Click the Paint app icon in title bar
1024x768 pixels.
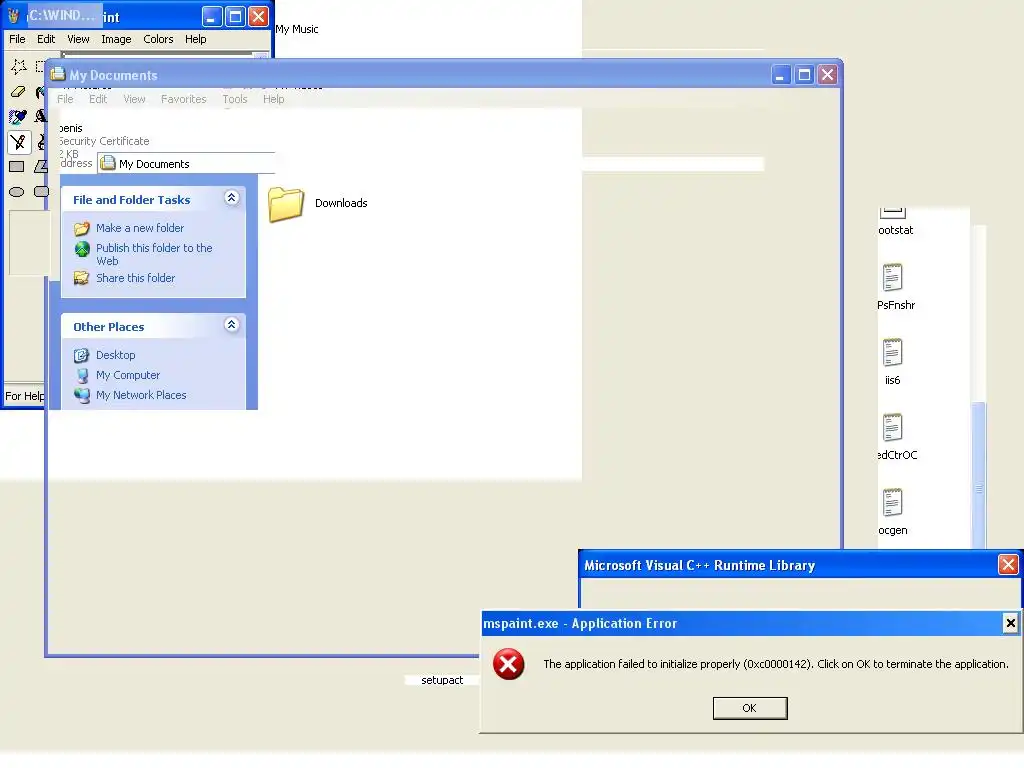pyautogui.click(x=14, y=16)
